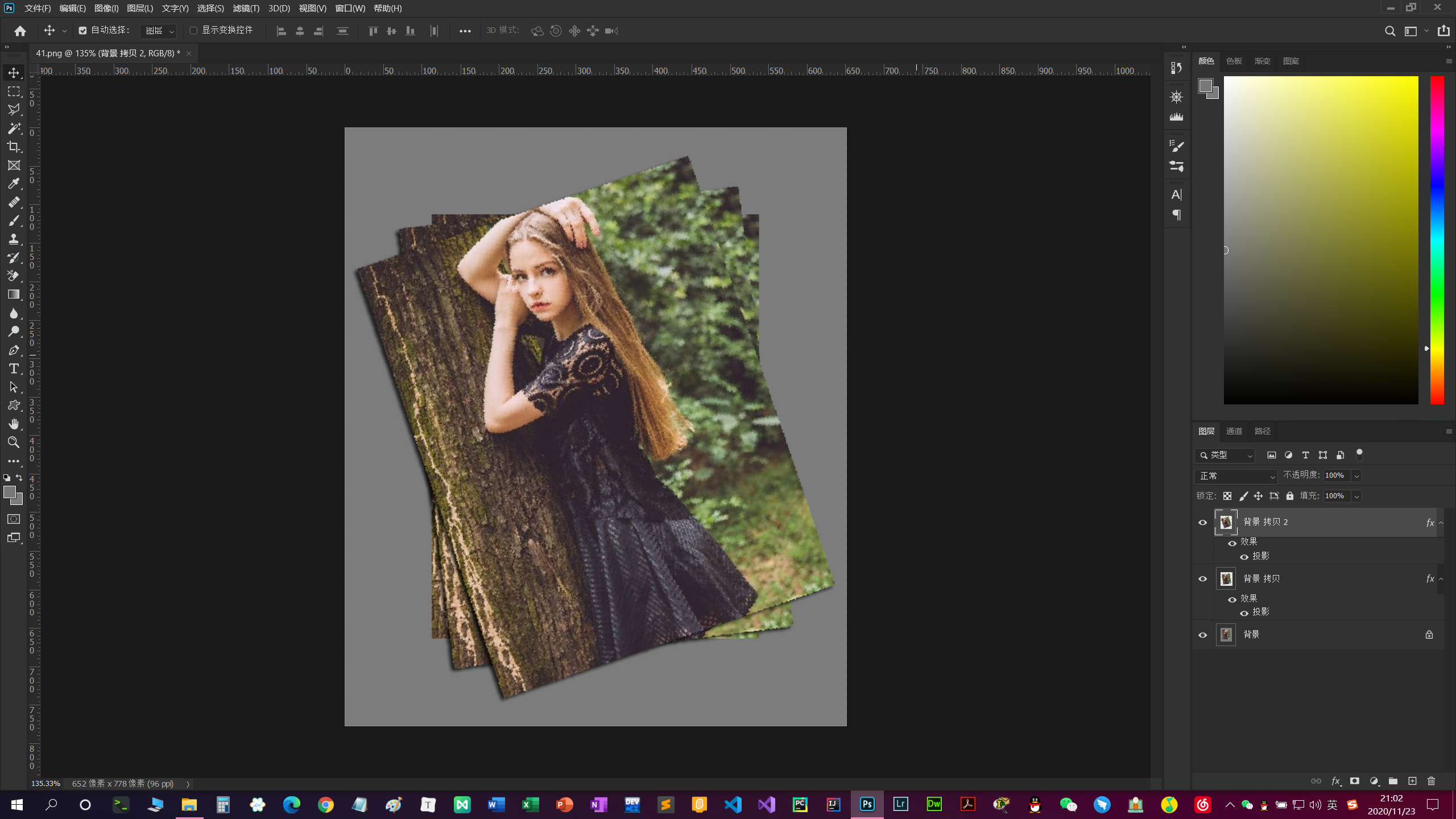1456x819 pixels.
Task: Open the 图像(I) menu
Action: tap(106, 8)
